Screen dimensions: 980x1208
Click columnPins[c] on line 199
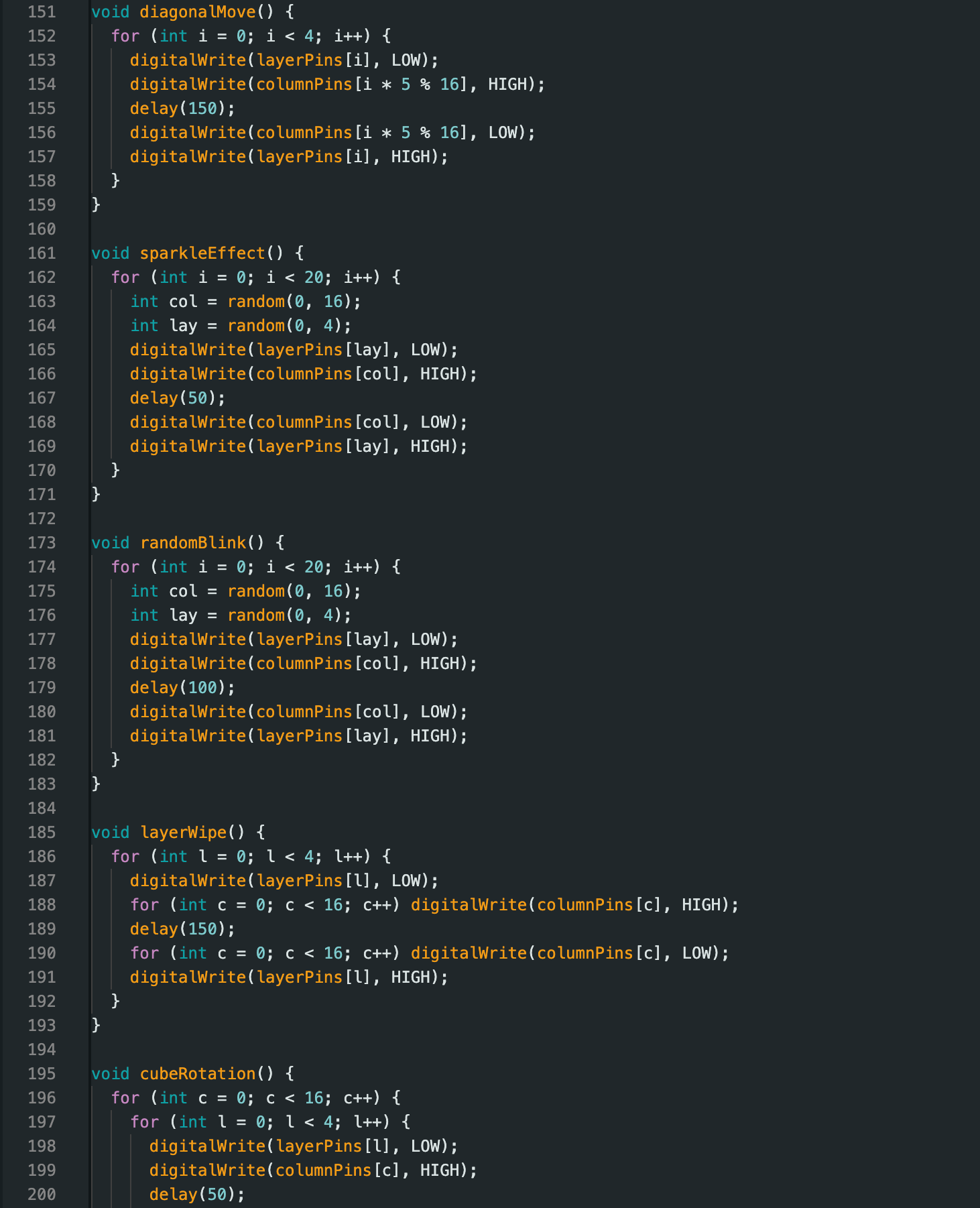coord(339,1170)
